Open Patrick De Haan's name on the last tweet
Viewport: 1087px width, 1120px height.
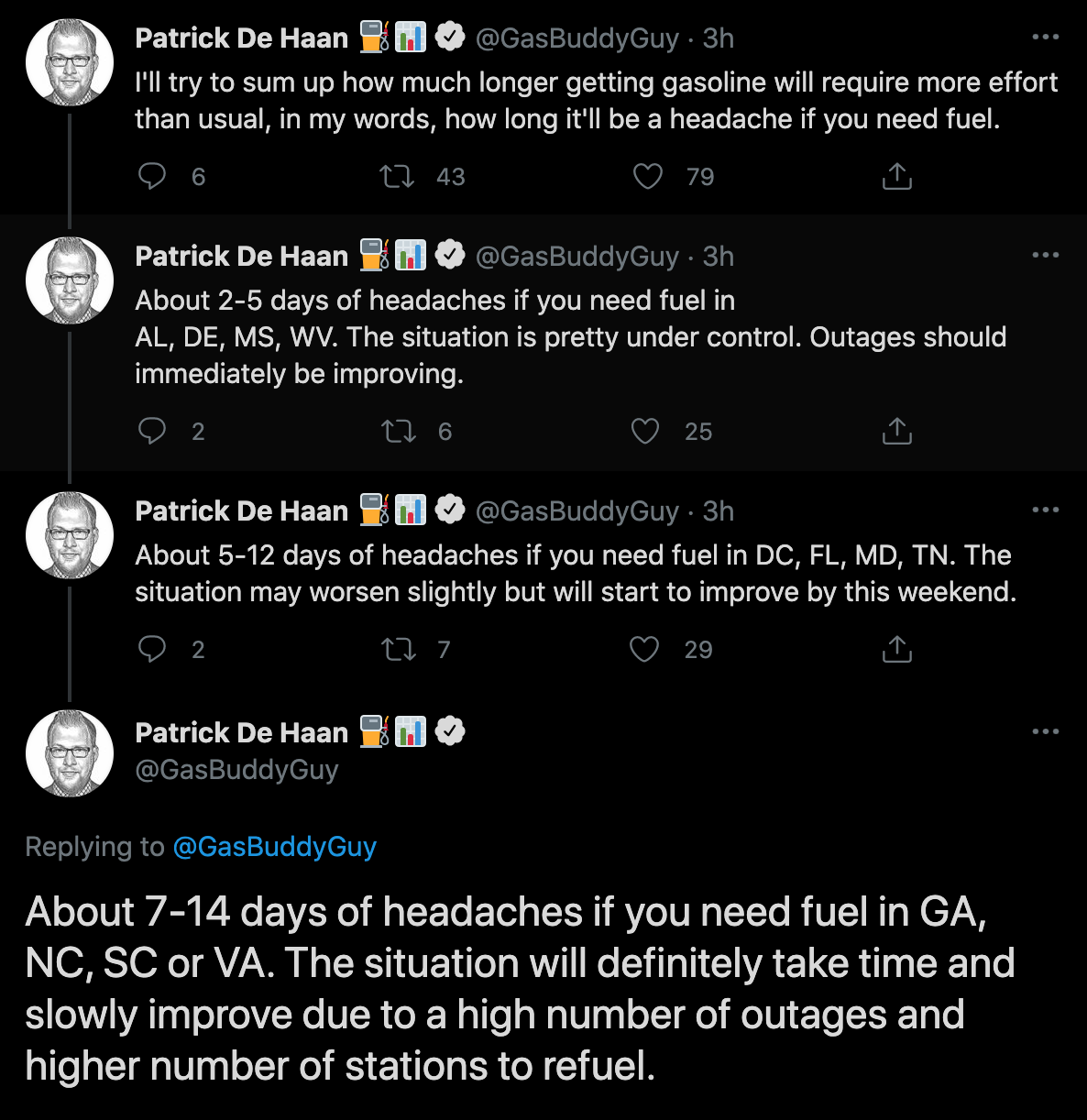[242, 732]
